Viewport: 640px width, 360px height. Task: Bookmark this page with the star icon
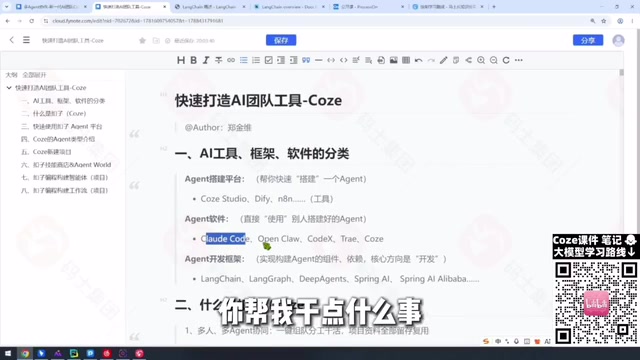604,21
